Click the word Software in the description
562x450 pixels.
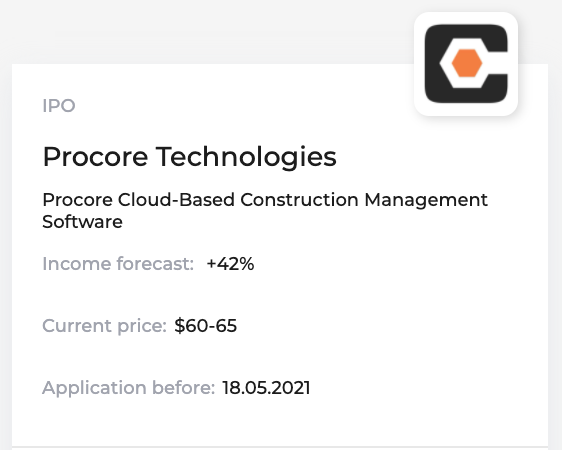[x=82, y=221]
